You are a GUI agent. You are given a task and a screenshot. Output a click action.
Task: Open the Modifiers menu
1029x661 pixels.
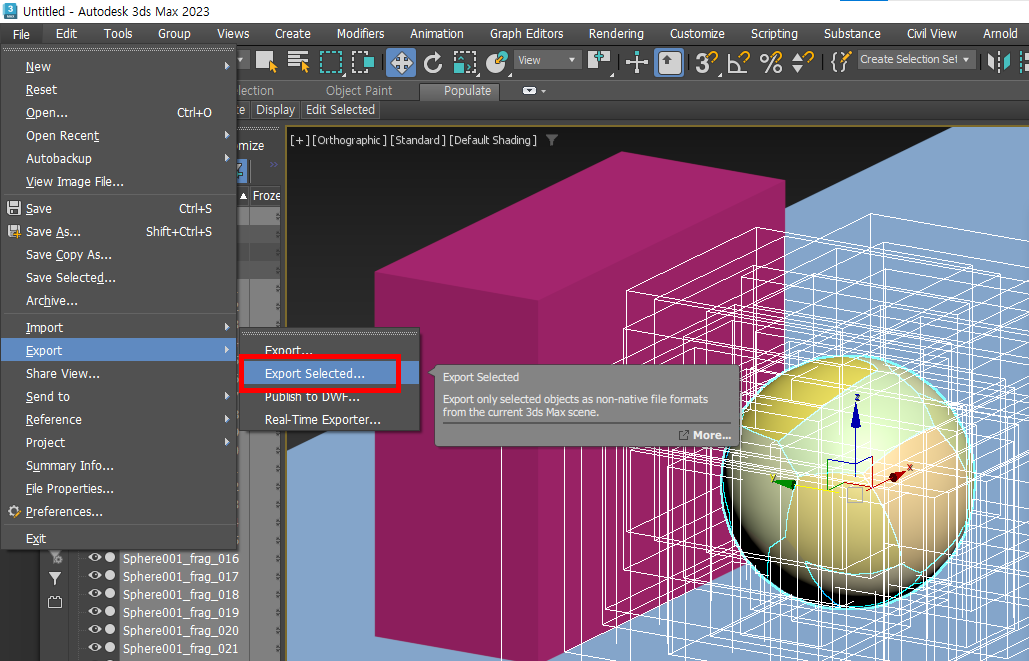tap(360, 33)
